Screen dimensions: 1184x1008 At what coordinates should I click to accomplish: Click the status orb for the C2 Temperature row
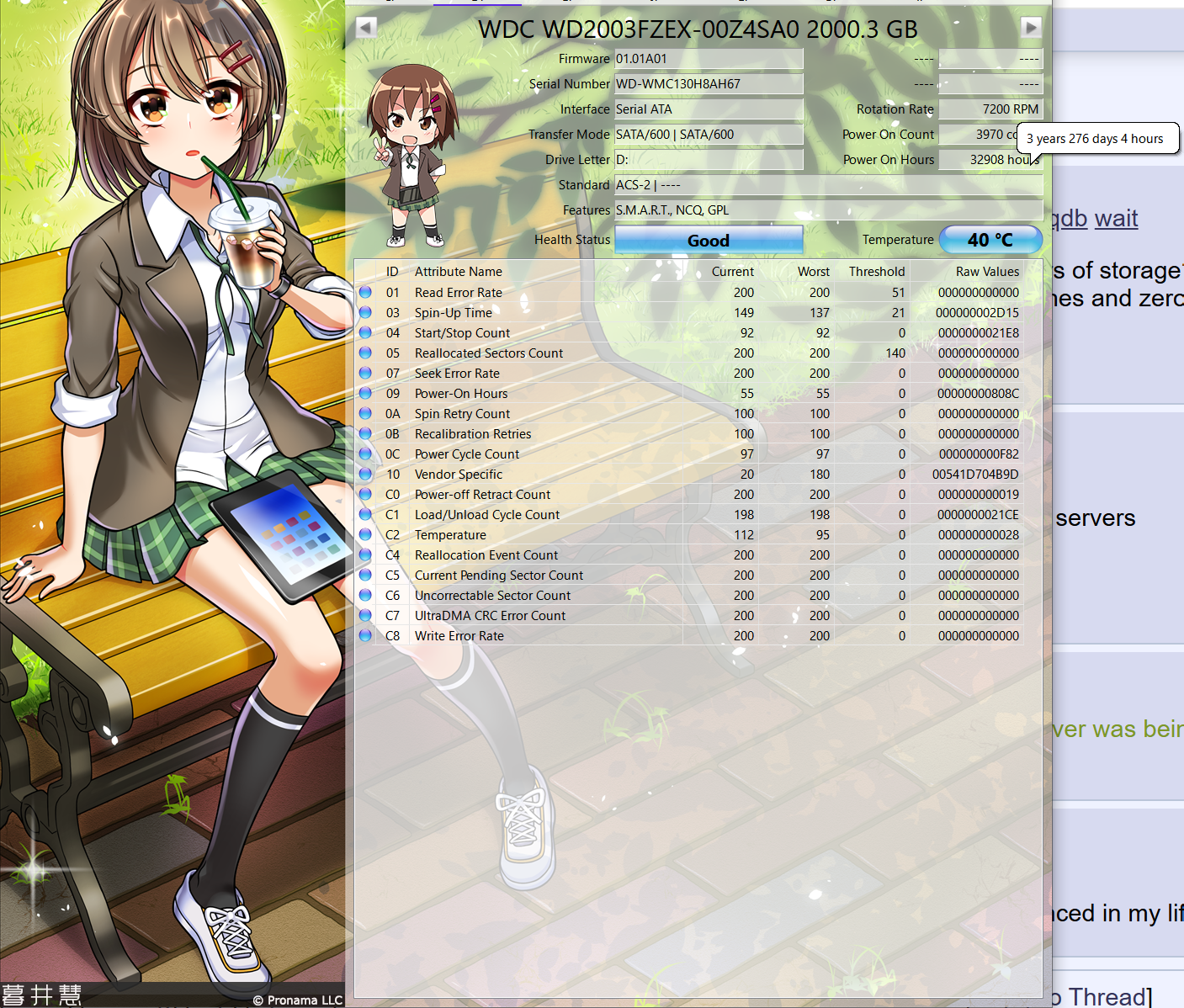pos(365,534)
